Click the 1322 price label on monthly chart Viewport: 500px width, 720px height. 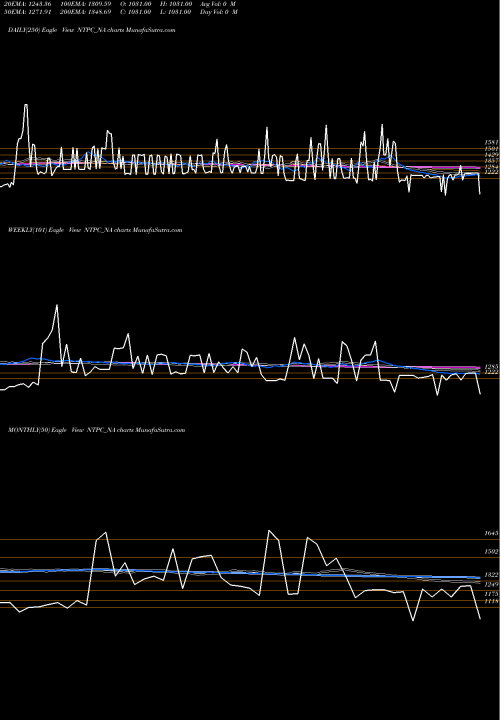pyautogui.click(x=491, y=575)
